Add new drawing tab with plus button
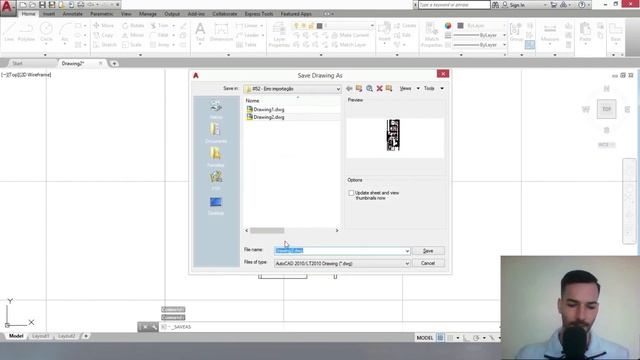This screenshot has width=640, height=360. pyautogui.click(x=114, y=64)
